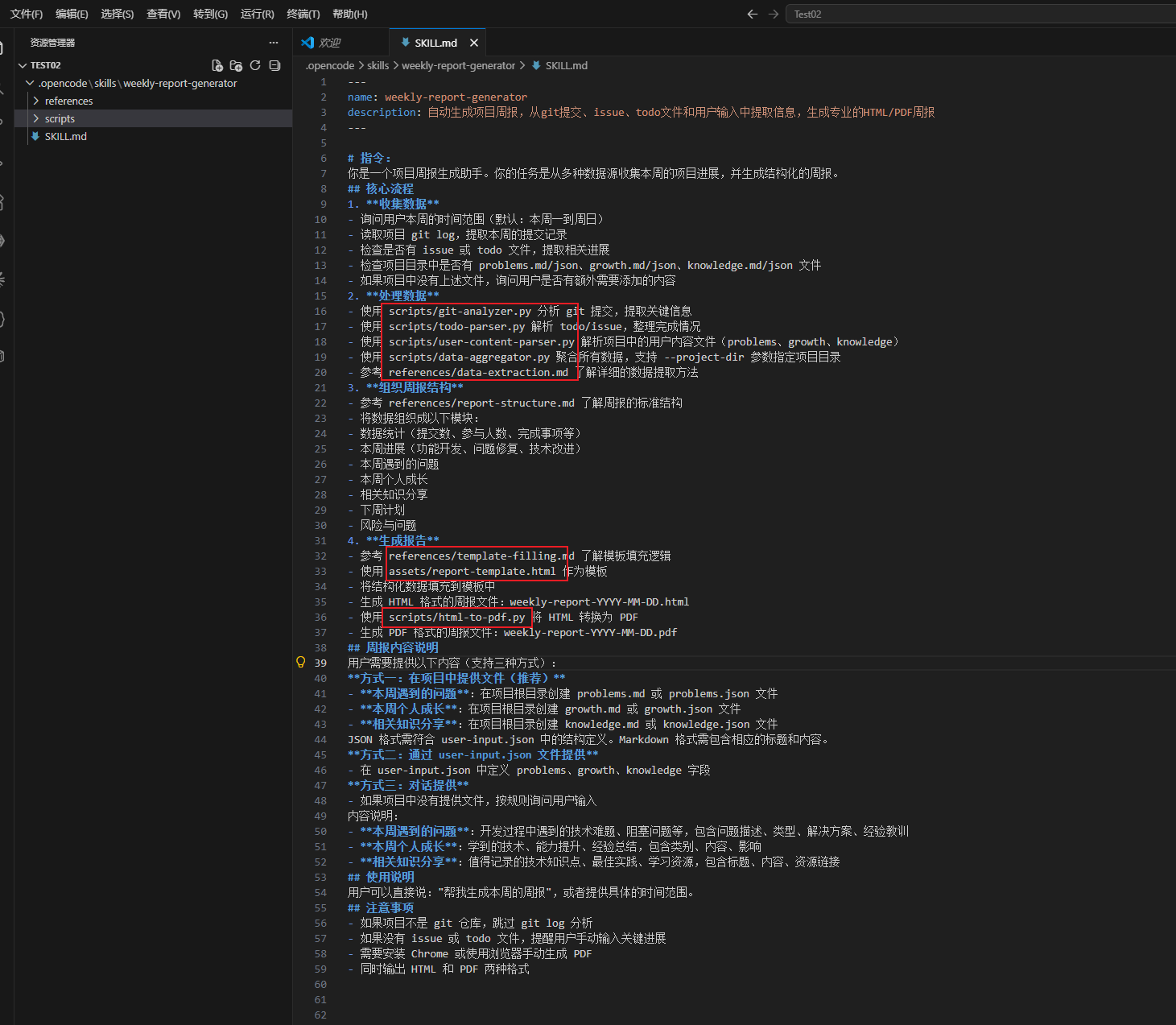The width and height of the screenshot is (1176, 1025).
Task: Select the SKILL.md editor tab
Action: point(435,43)
